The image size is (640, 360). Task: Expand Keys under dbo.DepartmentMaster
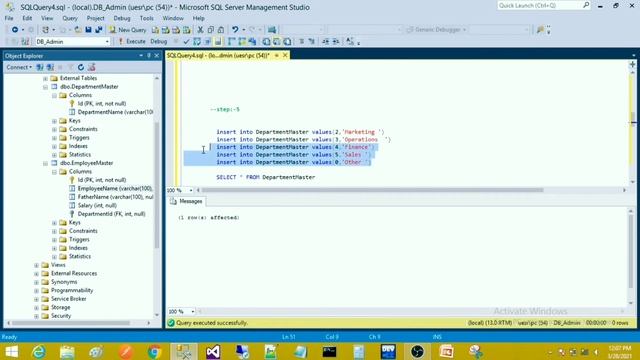click(x=54, y=121)
